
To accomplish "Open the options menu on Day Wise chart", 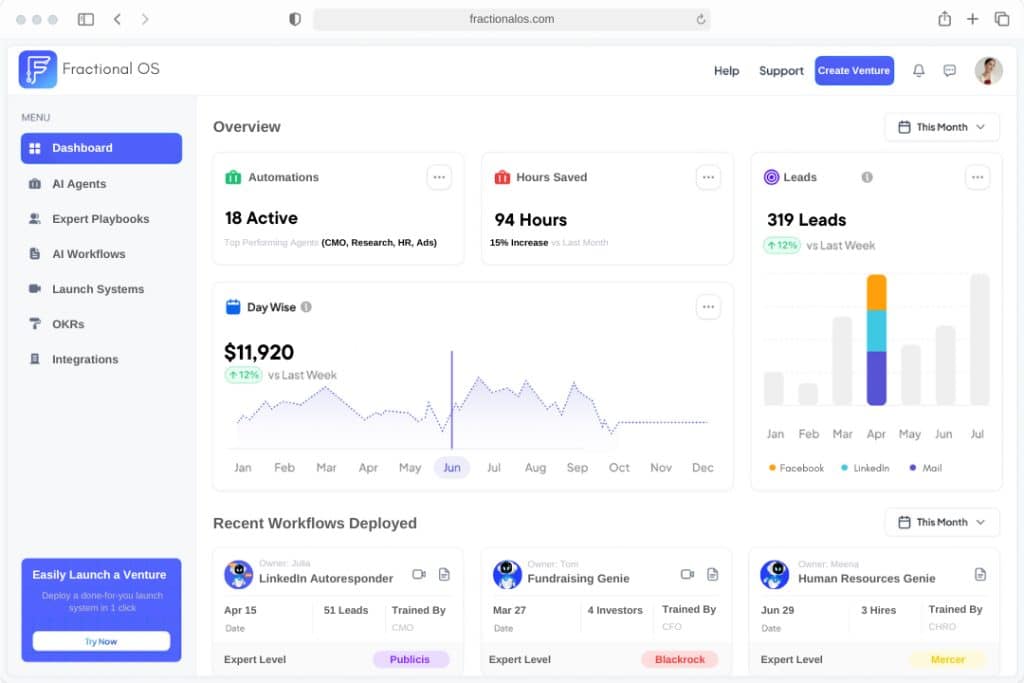I will 708,308.
